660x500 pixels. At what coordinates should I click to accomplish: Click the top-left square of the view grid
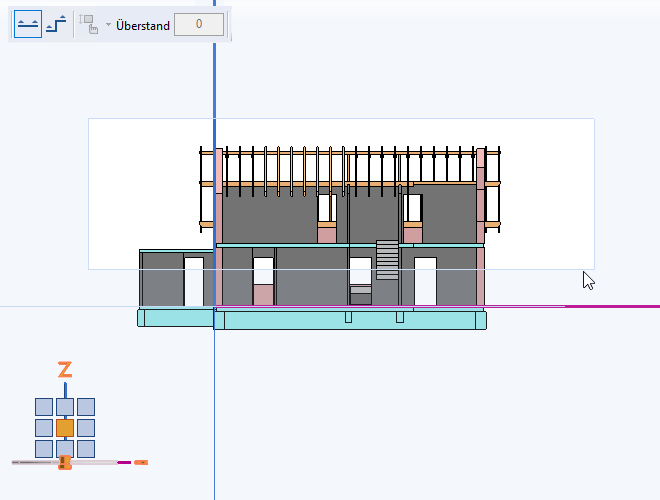44,407
